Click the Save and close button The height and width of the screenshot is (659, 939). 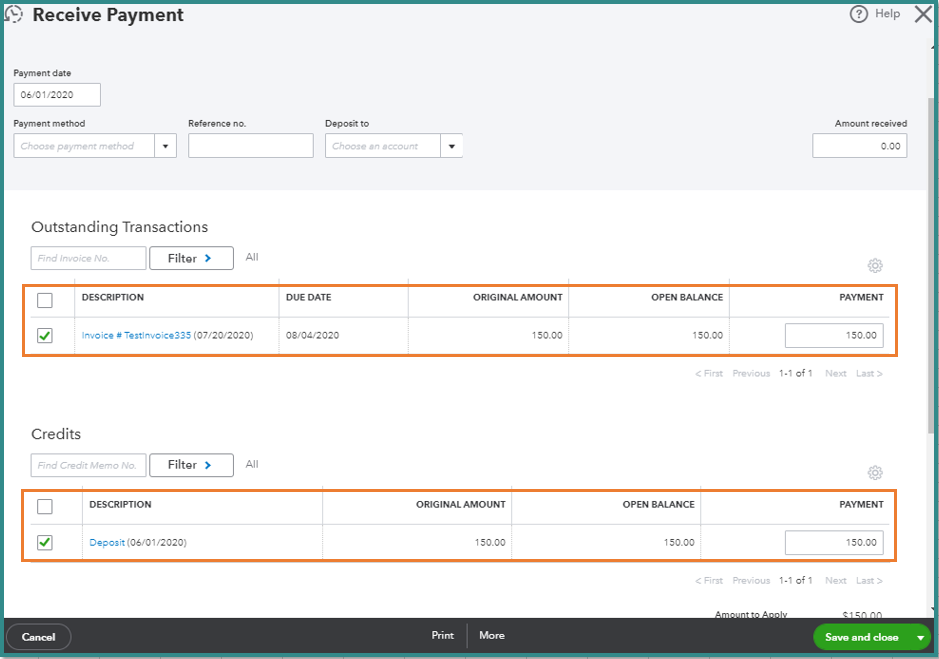(x=862, y=637)
